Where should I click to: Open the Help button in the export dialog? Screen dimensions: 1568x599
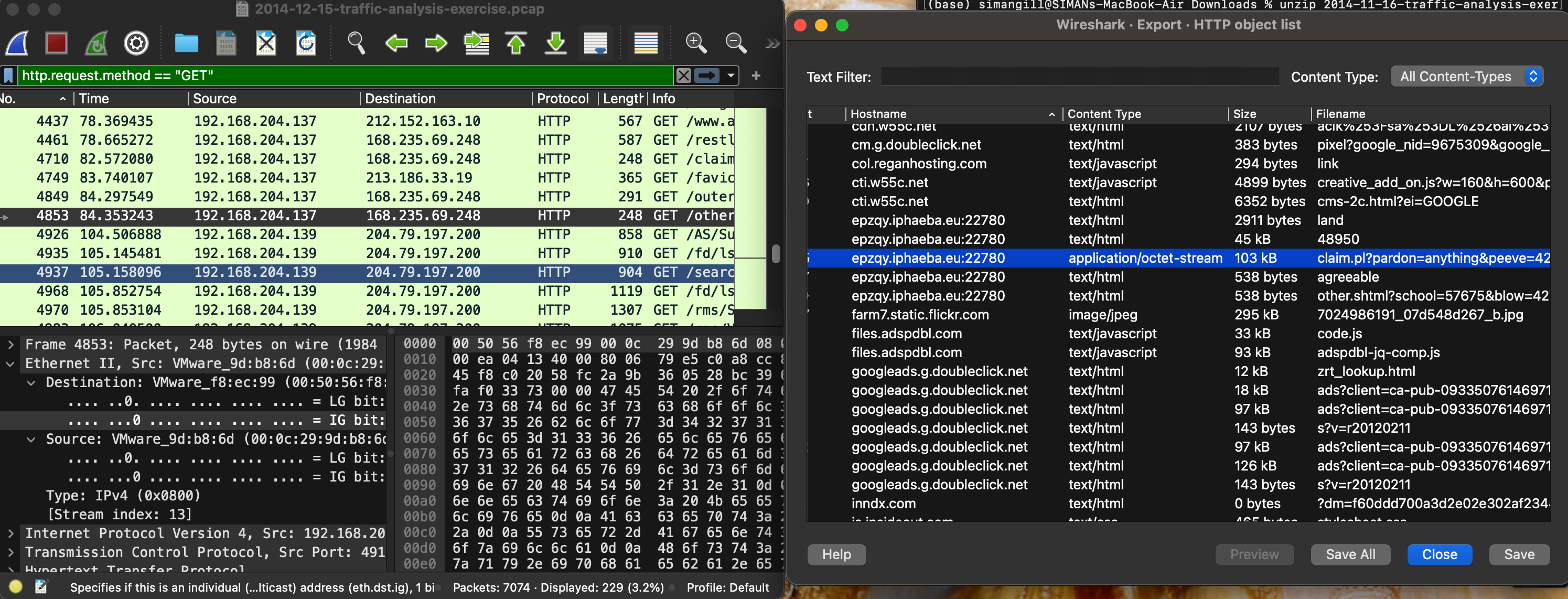836,554
